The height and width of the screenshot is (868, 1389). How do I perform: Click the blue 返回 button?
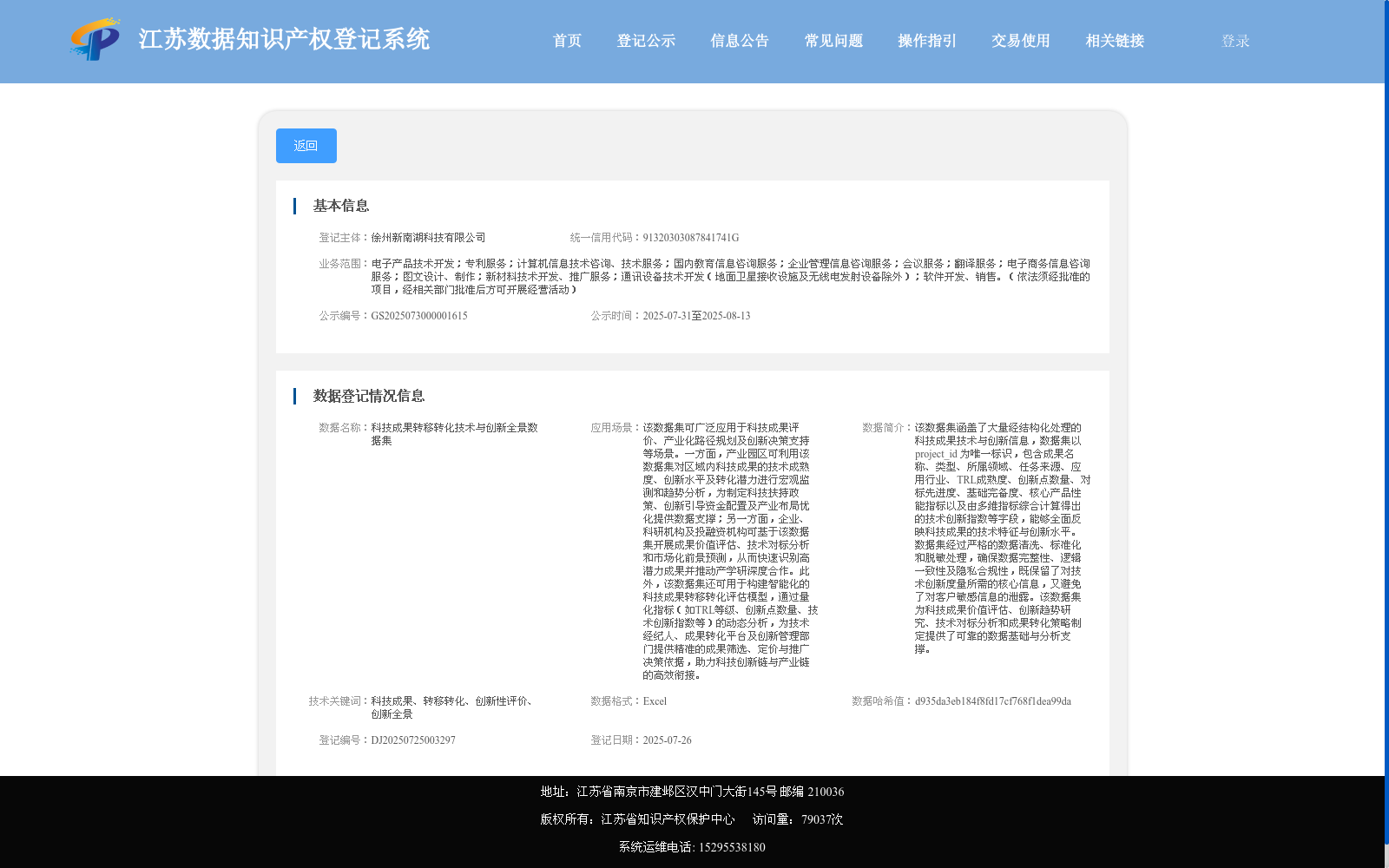(x=306, y=146)
